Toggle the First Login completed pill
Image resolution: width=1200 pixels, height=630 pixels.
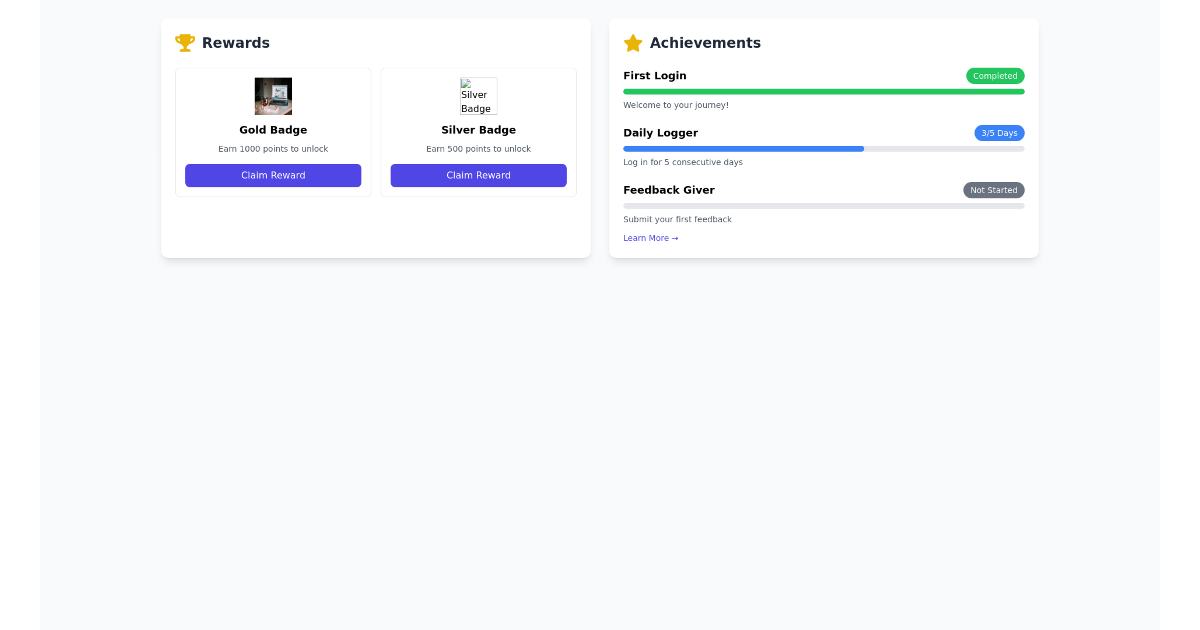(x=994, y=75)
